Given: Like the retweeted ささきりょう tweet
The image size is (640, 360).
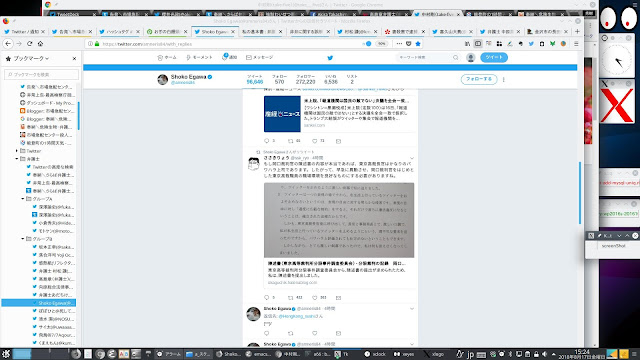Looking at the screenshot, I should [315, 298].
